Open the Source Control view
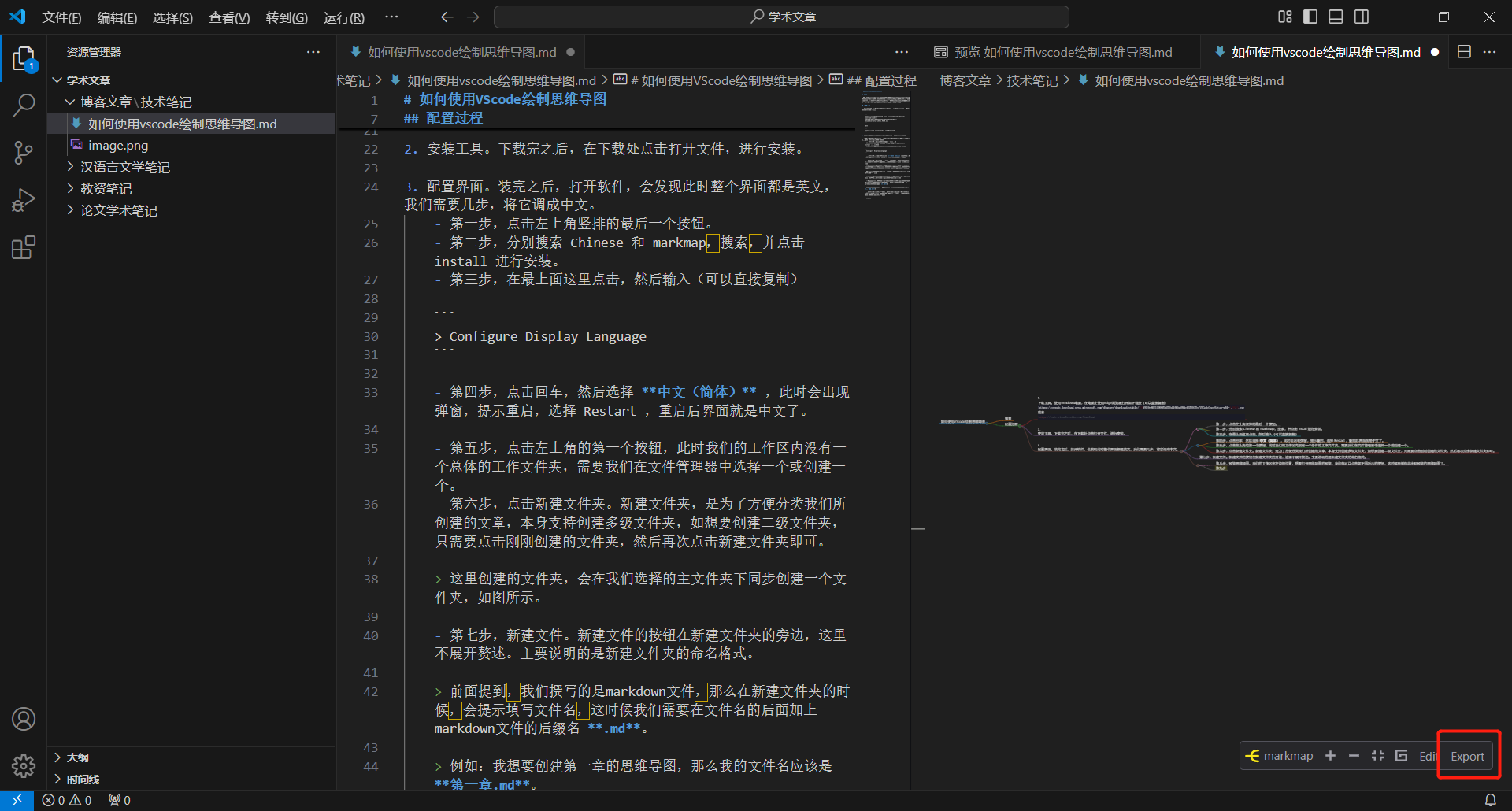Screen dimensions: 1512x811 tap(24, 153)
